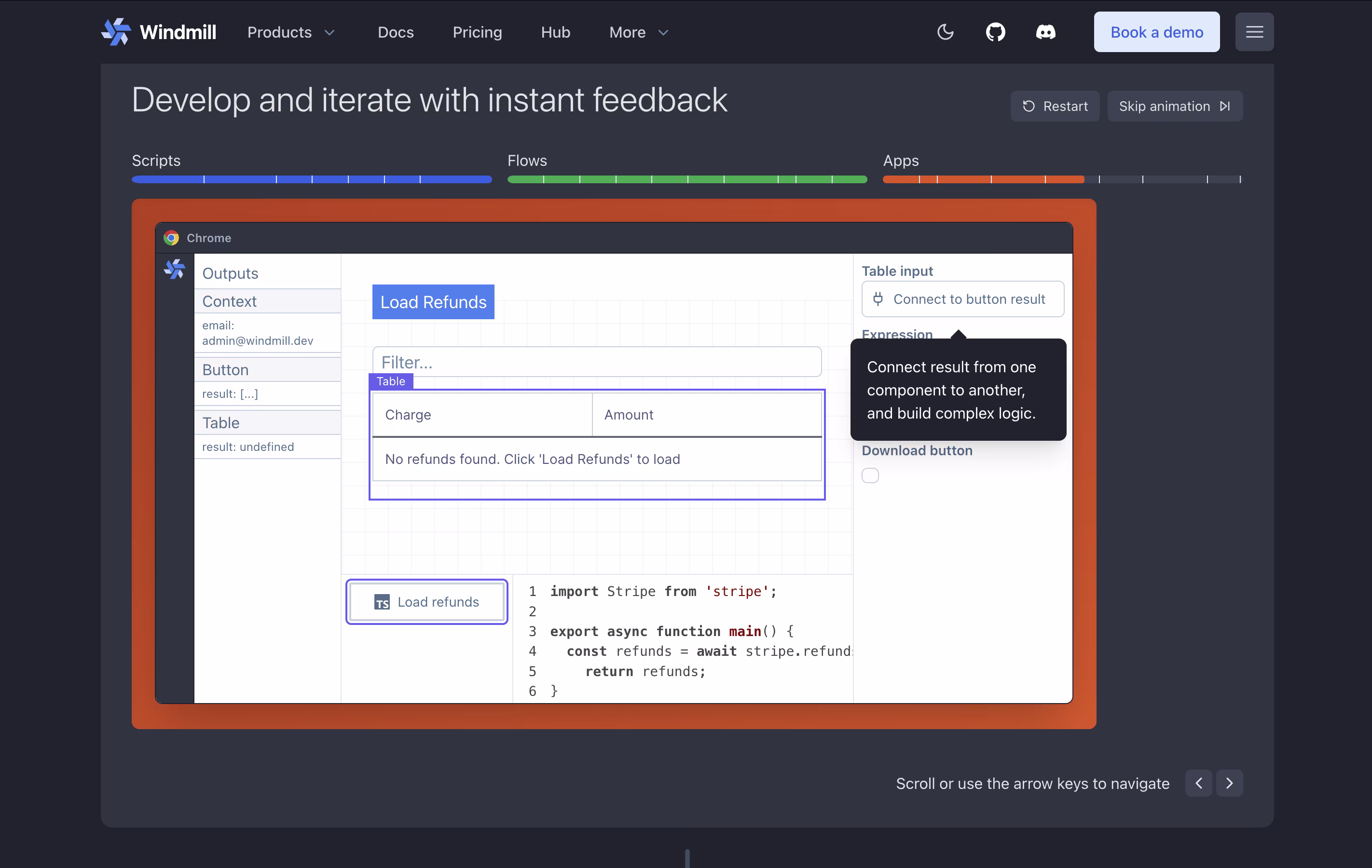
Task: Go to previous slide with left arrow
Action: coord(1198,783)
